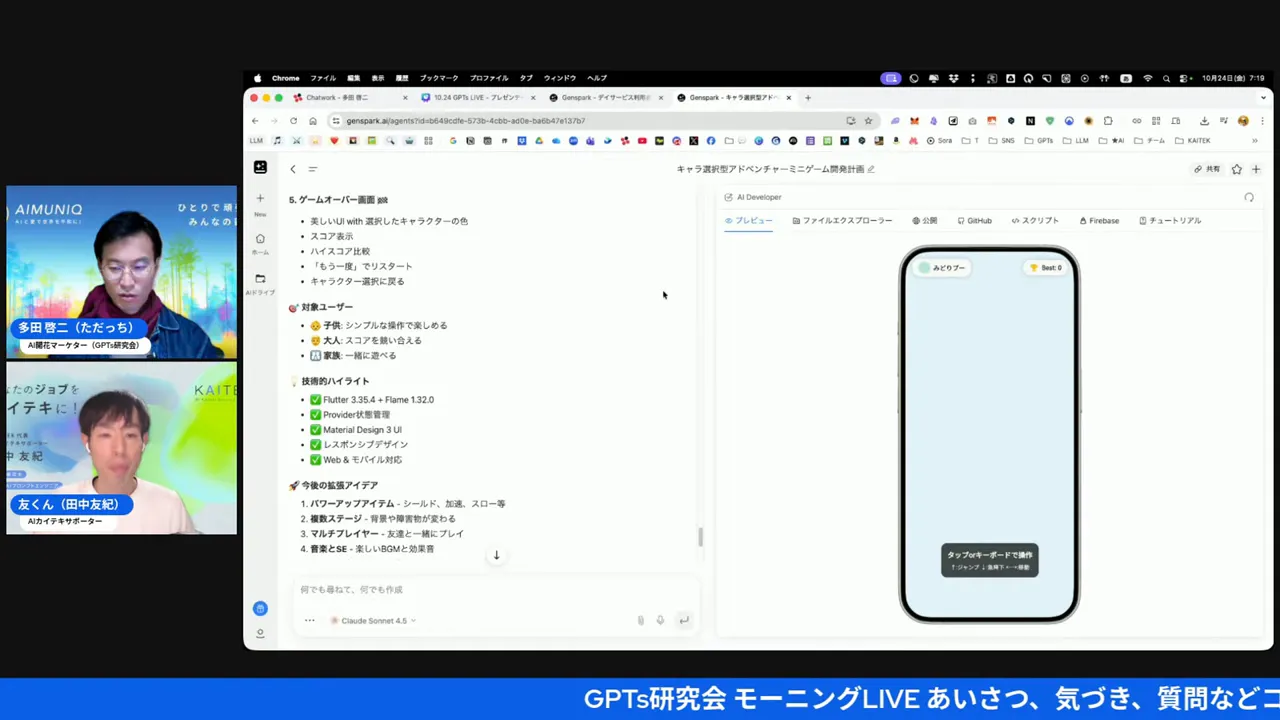Click the refresh icon in AI Developer panel
The image size is (1280, 720).
(x=1249, y=198)
